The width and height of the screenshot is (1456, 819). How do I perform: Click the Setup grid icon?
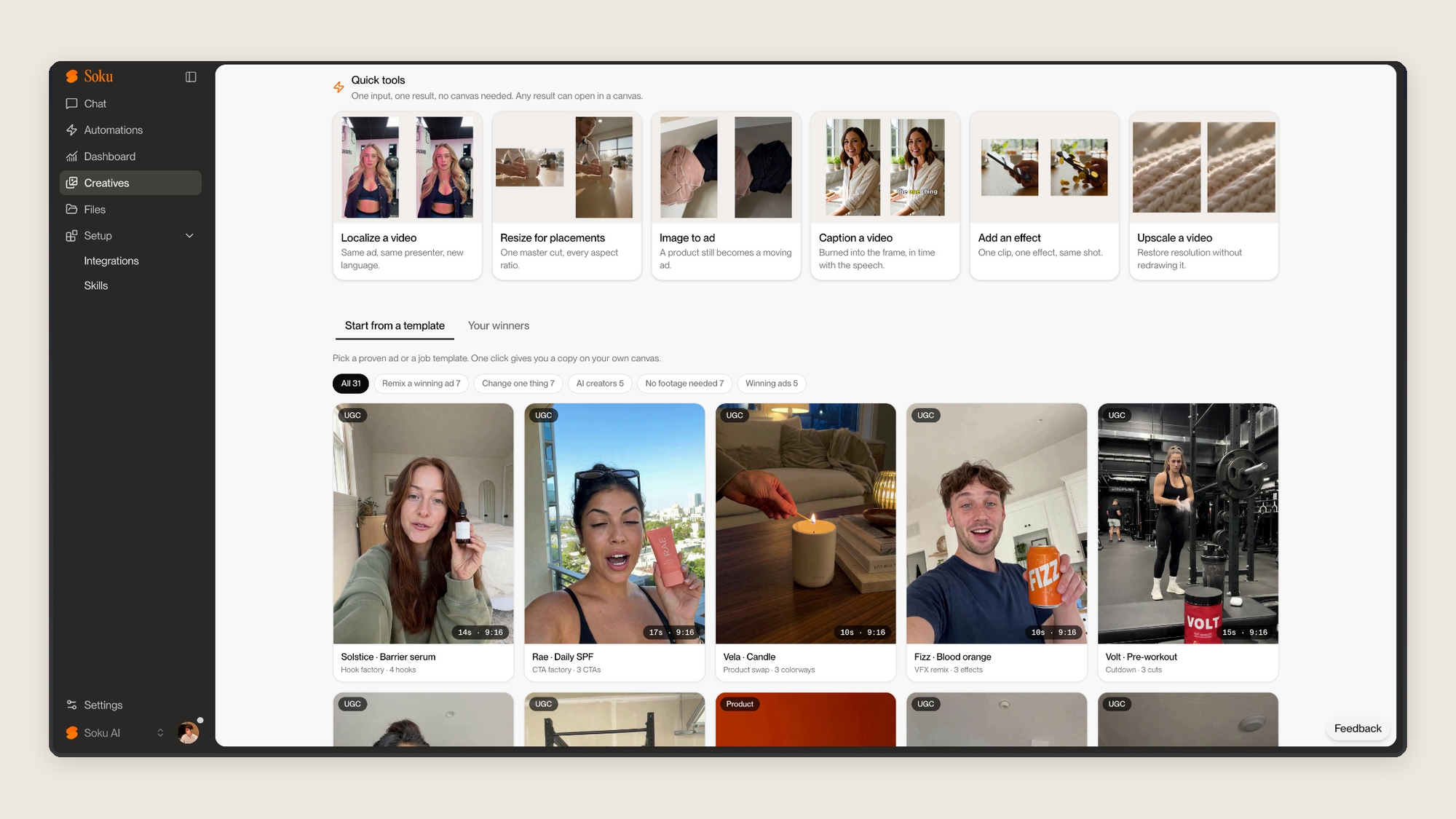point(71,236)
